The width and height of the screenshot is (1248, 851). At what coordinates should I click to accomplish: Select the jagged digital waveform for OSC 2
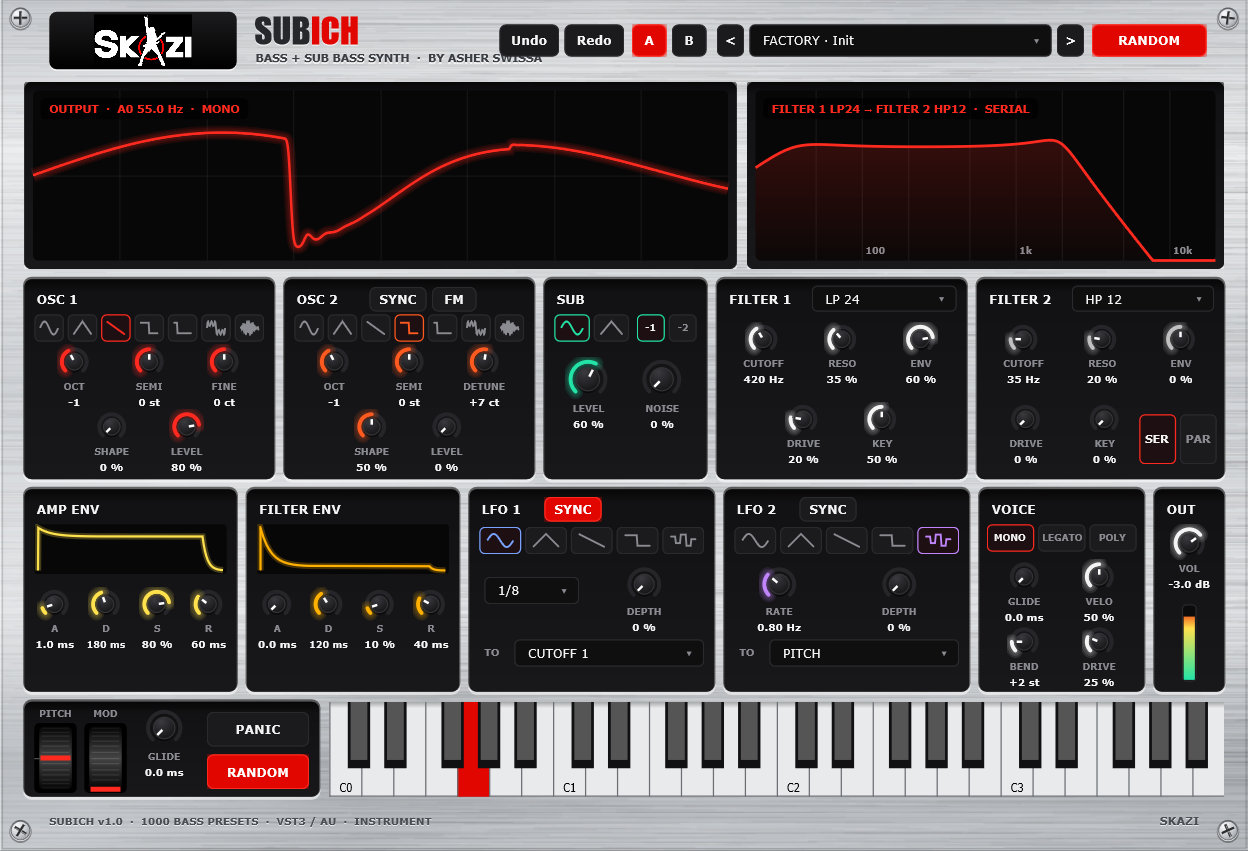(x=476, y=327)
